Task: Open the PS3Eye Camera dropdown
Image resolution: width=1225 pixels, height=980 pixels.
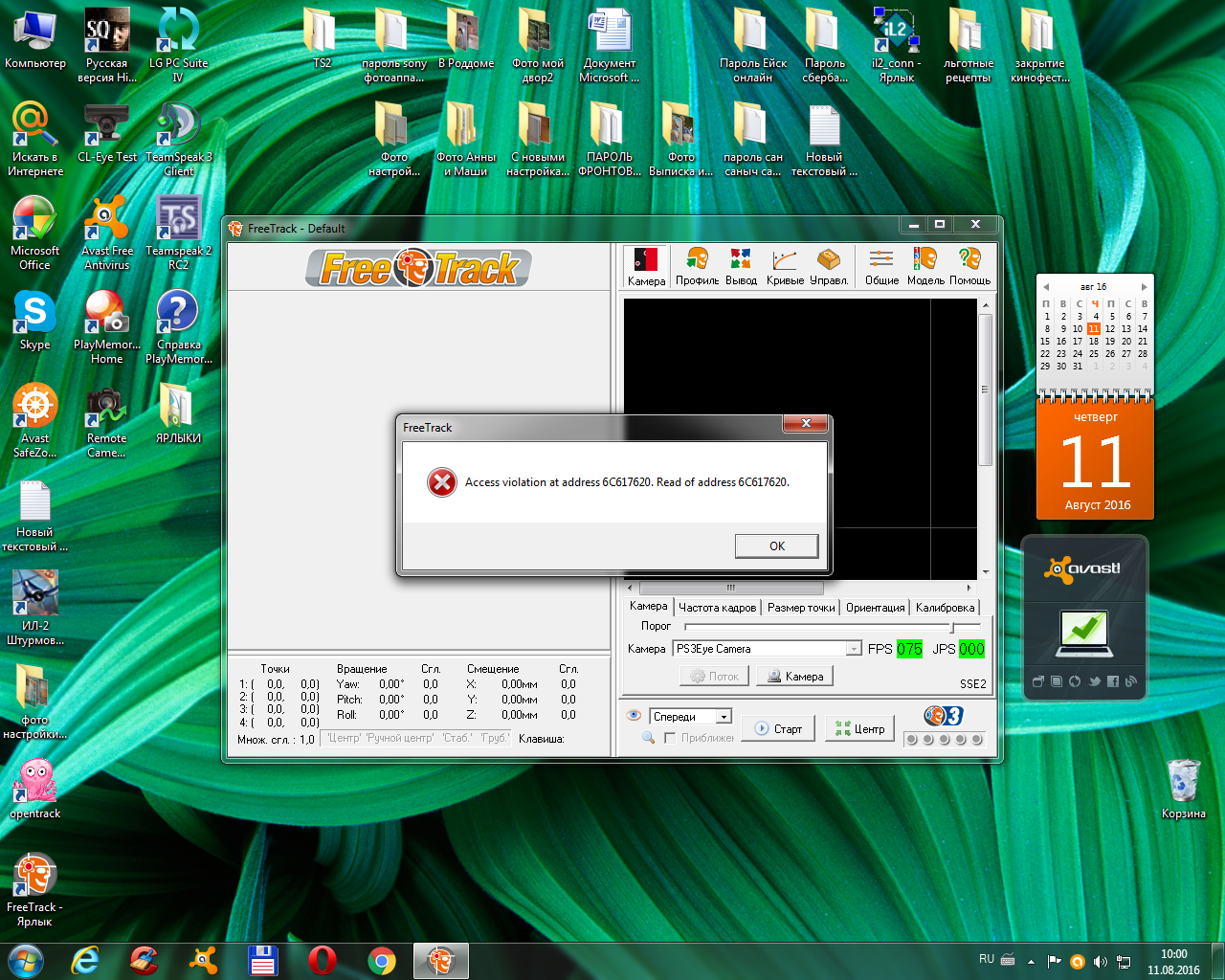Action: pyautogui.click(x=853, y=649)
